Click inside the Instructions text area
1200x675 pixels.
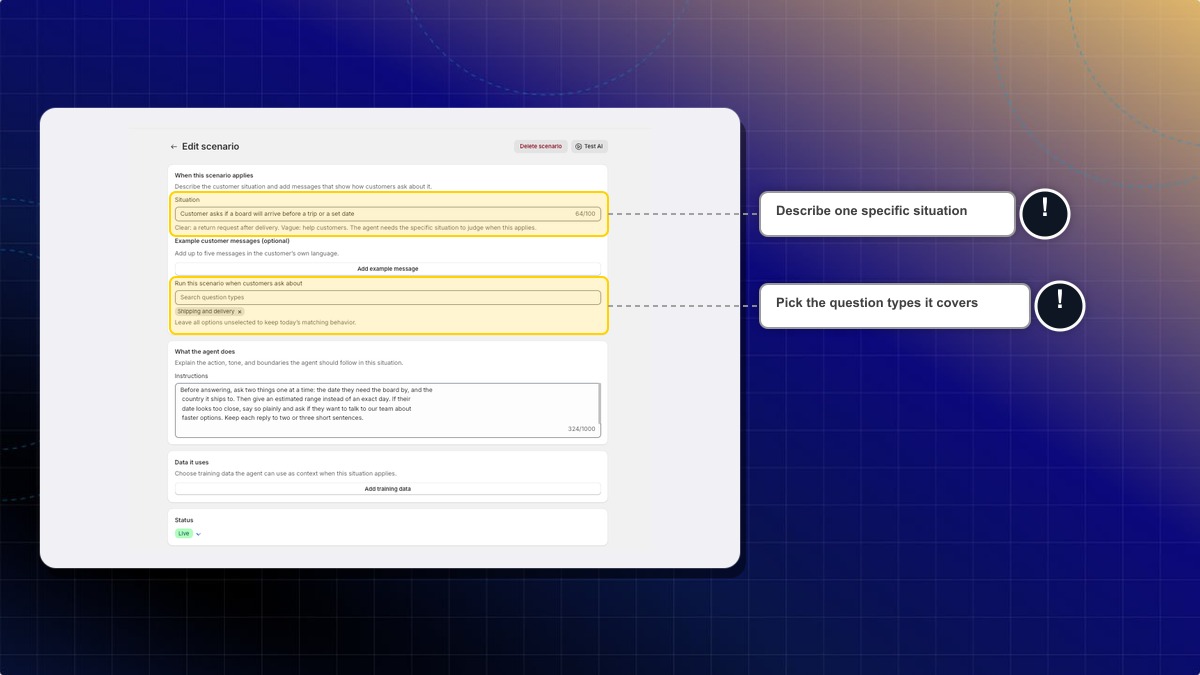click(386, 410)
